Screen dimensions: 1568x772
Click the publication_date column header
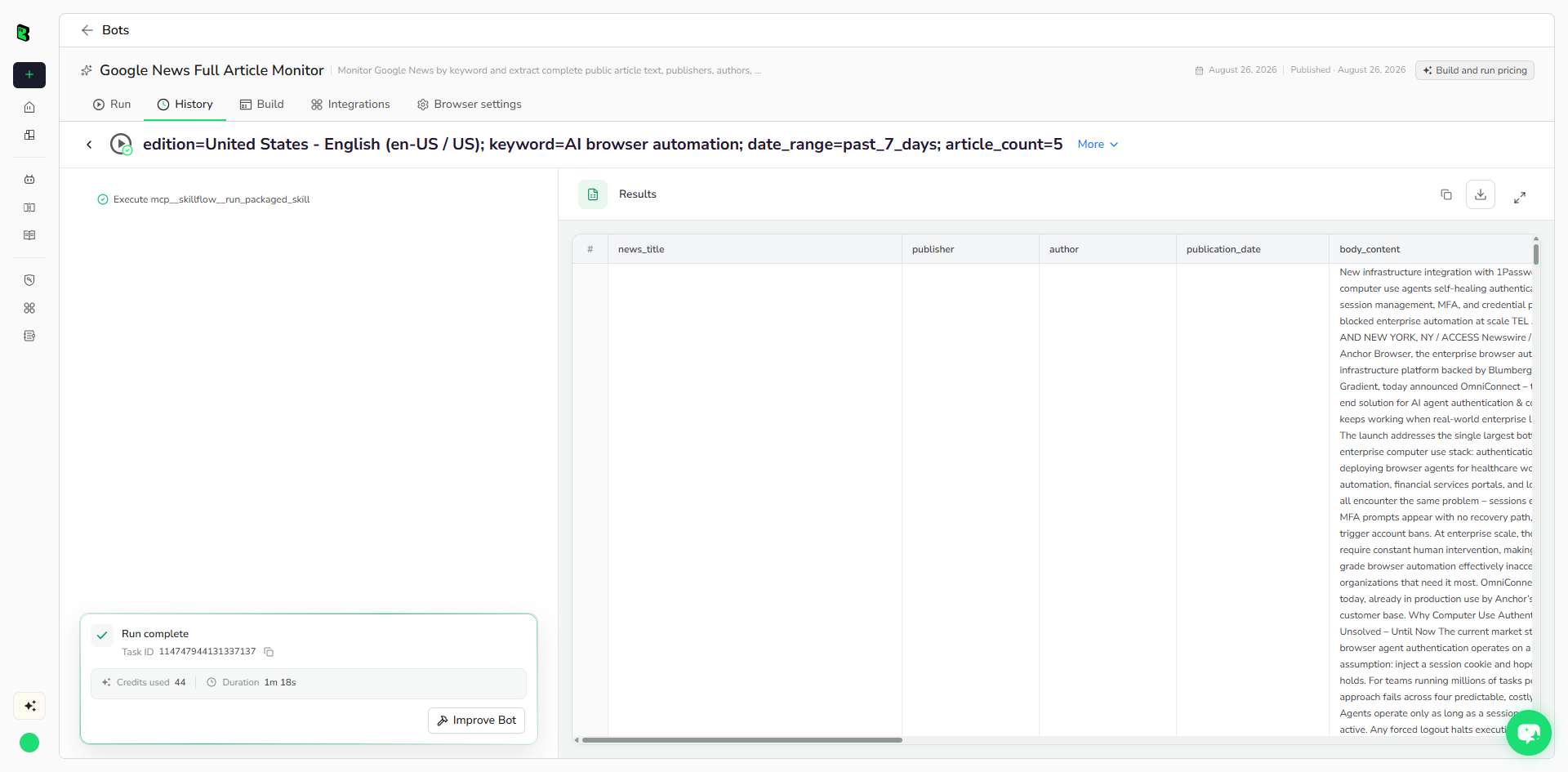point(1253,249)
